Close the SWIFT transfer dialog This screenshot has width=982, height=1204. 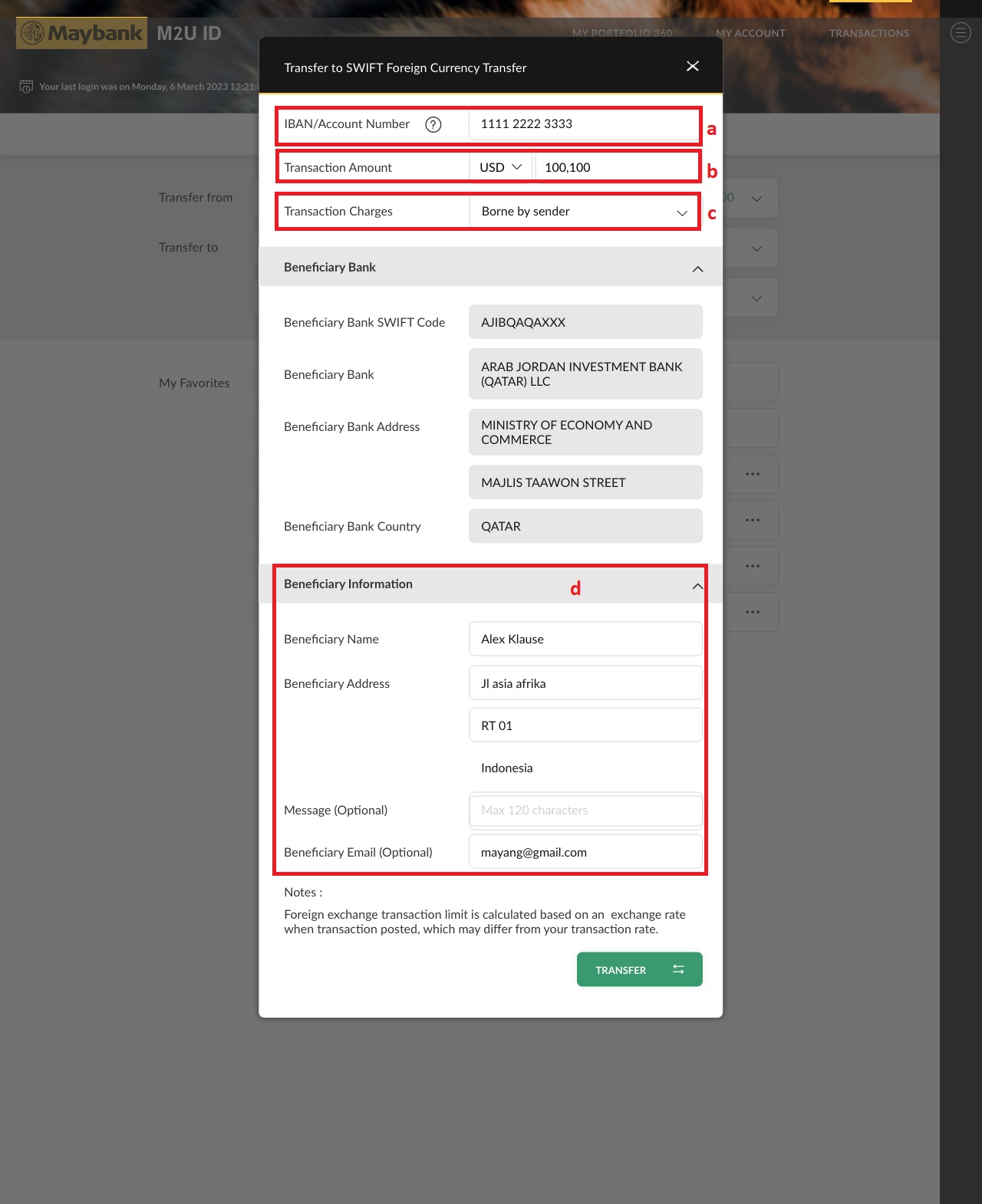tap(692, 67)
